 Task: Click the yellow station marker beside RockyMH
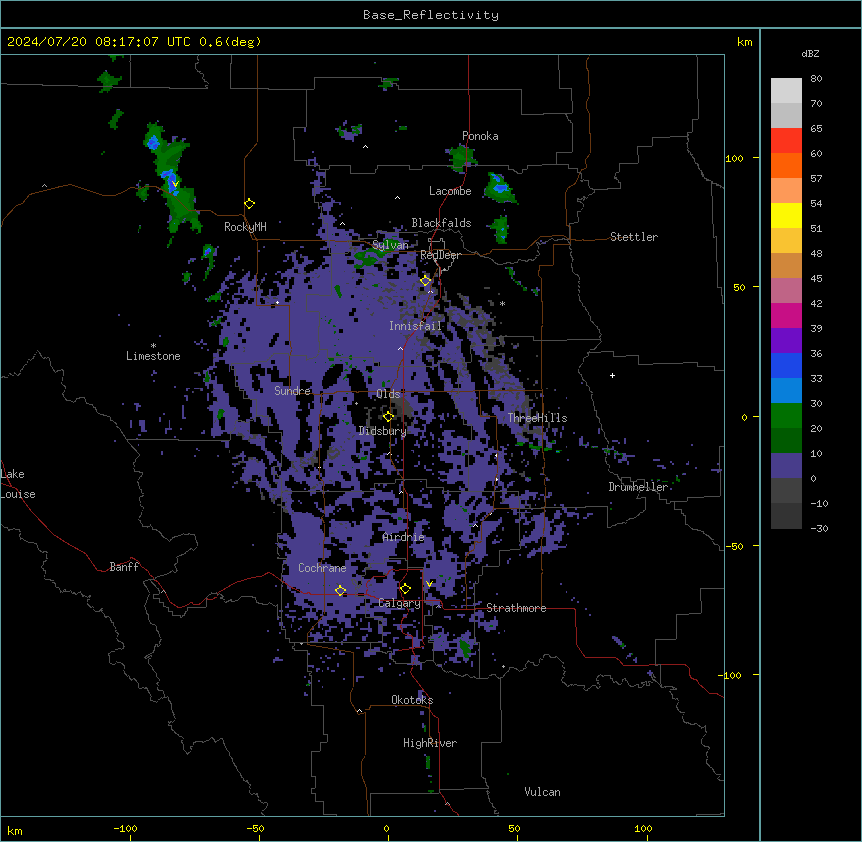click(250, 204)
